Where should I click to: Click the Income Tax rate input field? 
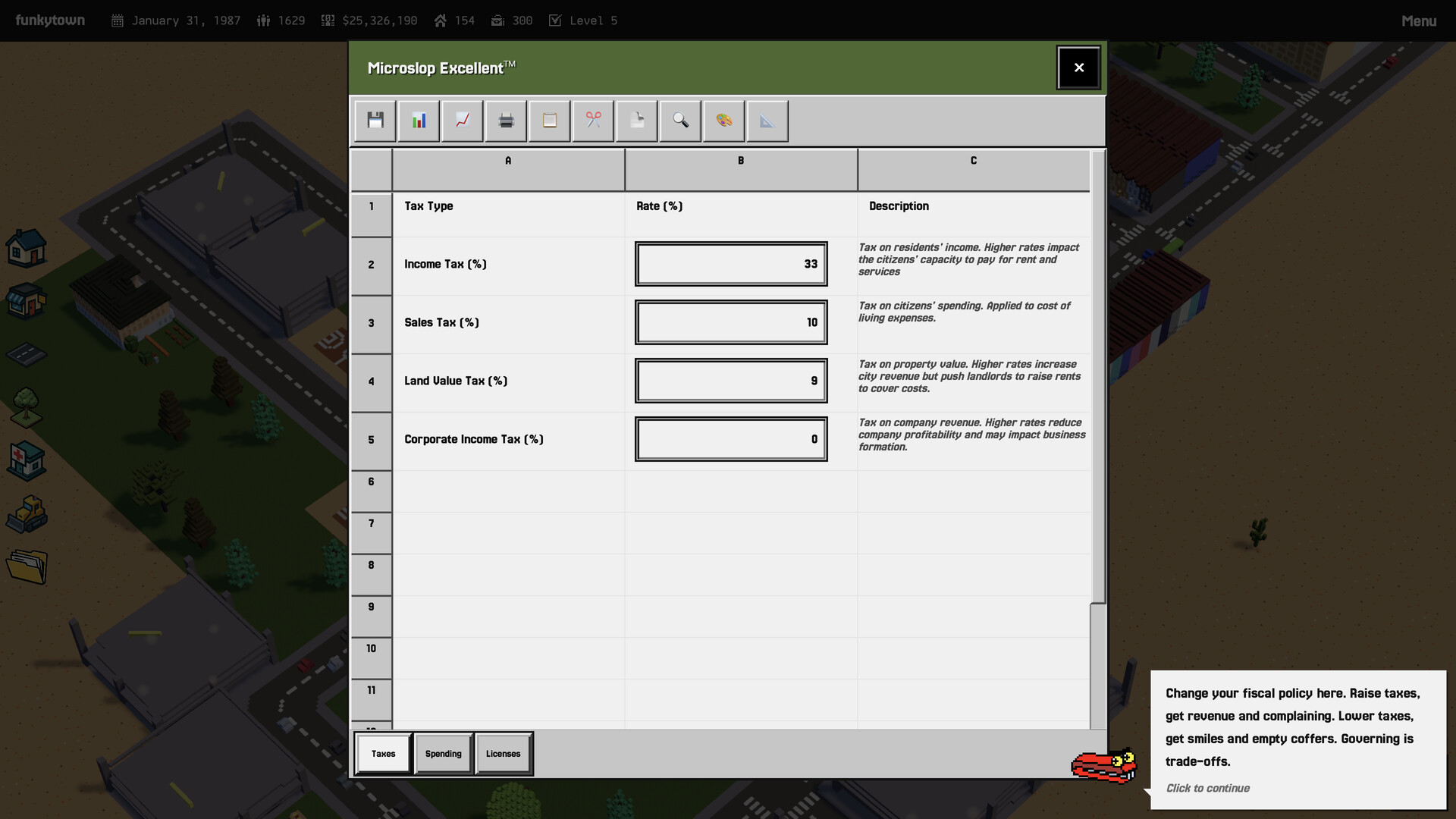[730, 264]
